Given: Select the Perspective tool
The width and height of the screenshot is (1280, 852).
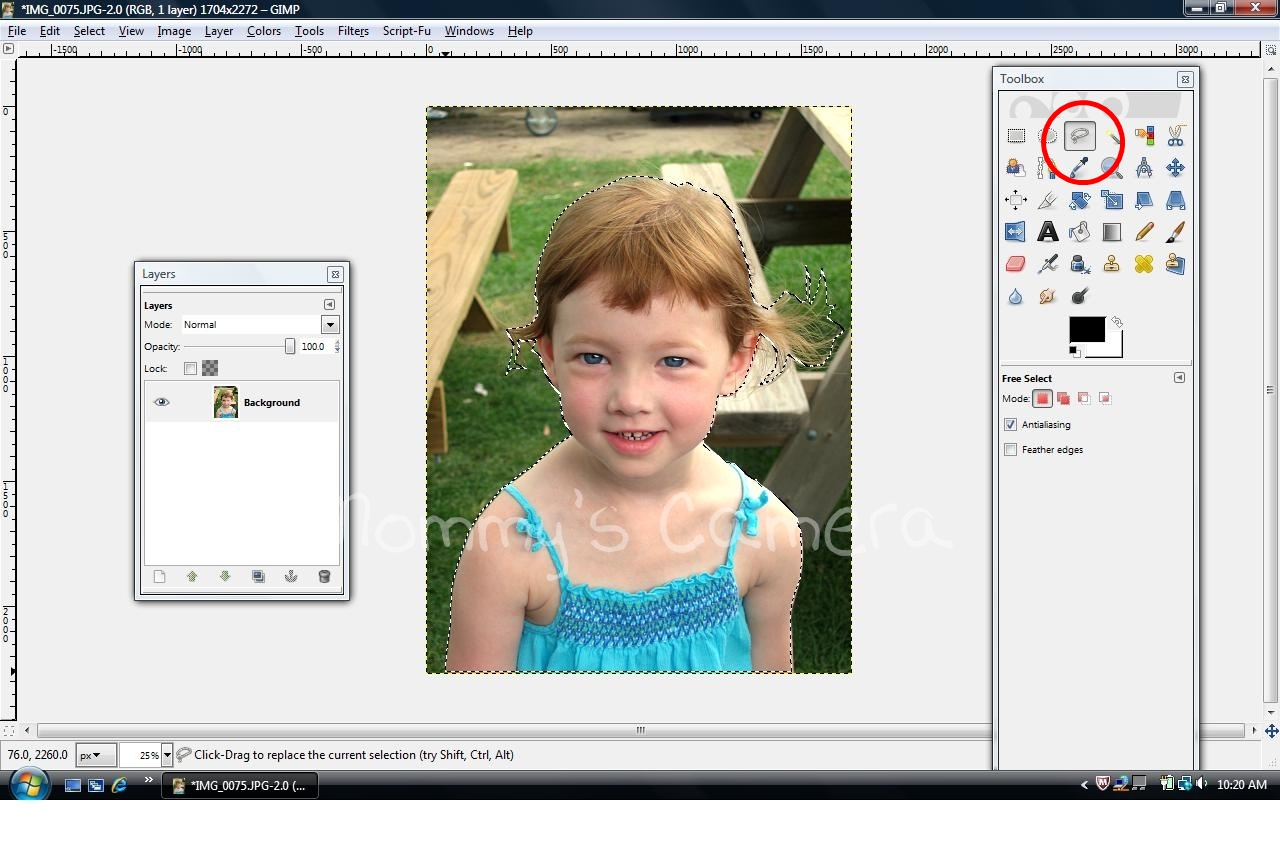Looking at the screenshot, I should (x=1176, y=200).
